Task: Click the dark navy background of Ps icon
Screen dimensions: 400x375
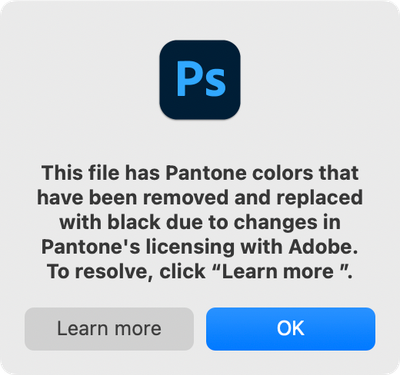Action: (200, 108)
